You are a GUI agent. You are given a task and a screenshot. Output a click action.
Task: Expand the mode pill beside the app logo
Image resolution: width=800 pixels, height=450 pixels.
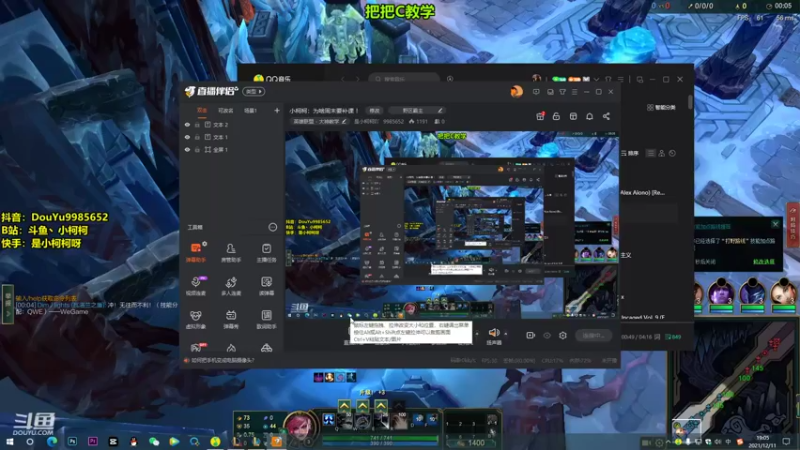tap(254, 92)
